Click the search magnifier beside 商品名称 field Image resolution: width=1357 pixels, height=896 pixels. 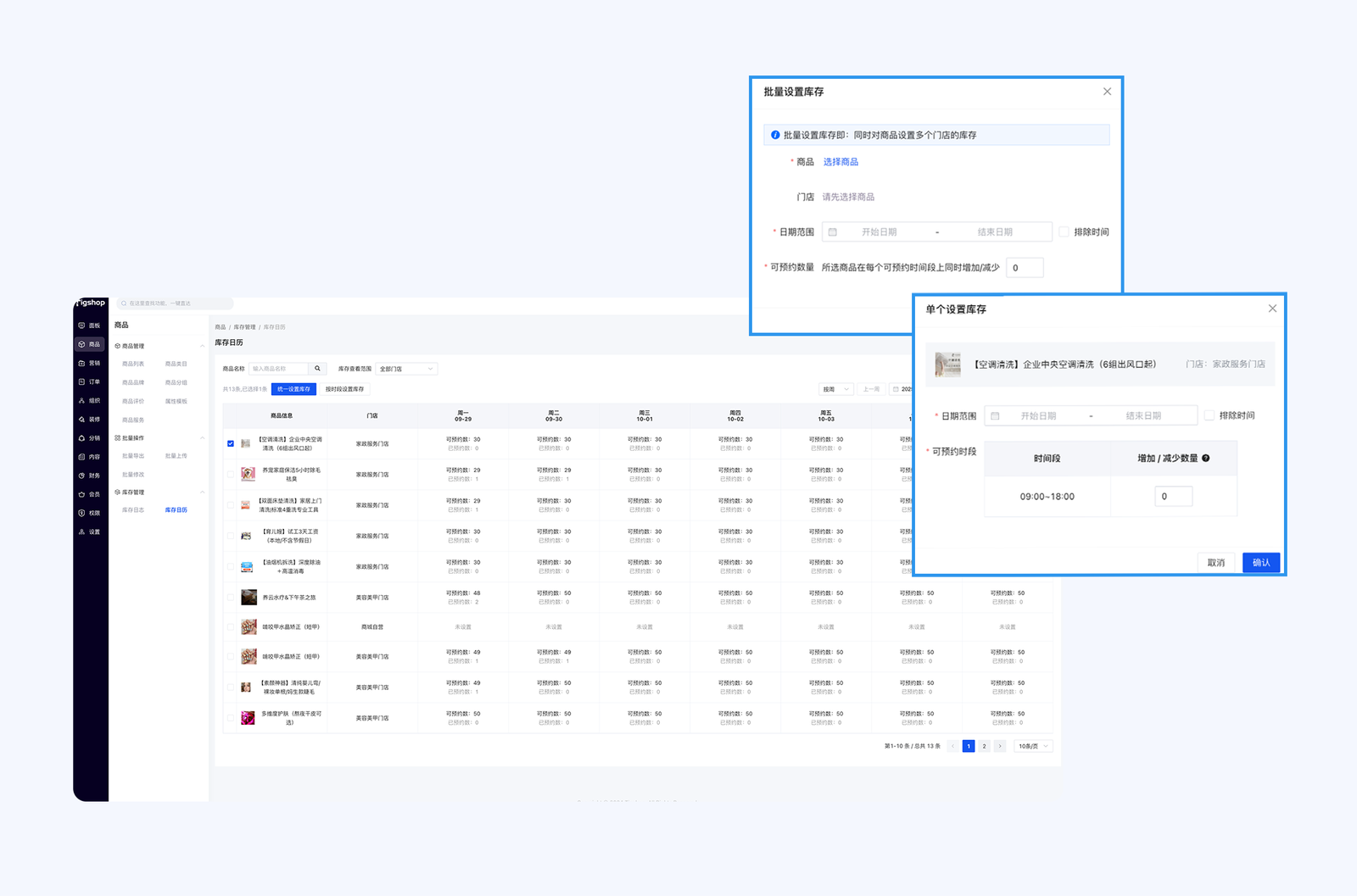(x=318, y=369)
